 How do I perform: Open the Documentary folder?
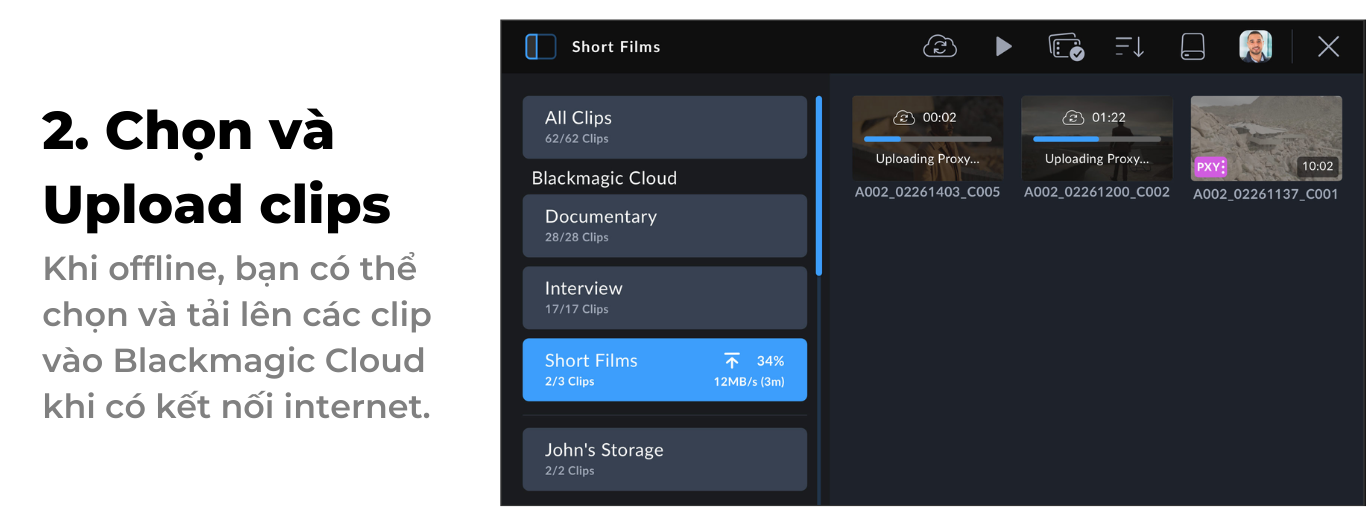(664, 226)
